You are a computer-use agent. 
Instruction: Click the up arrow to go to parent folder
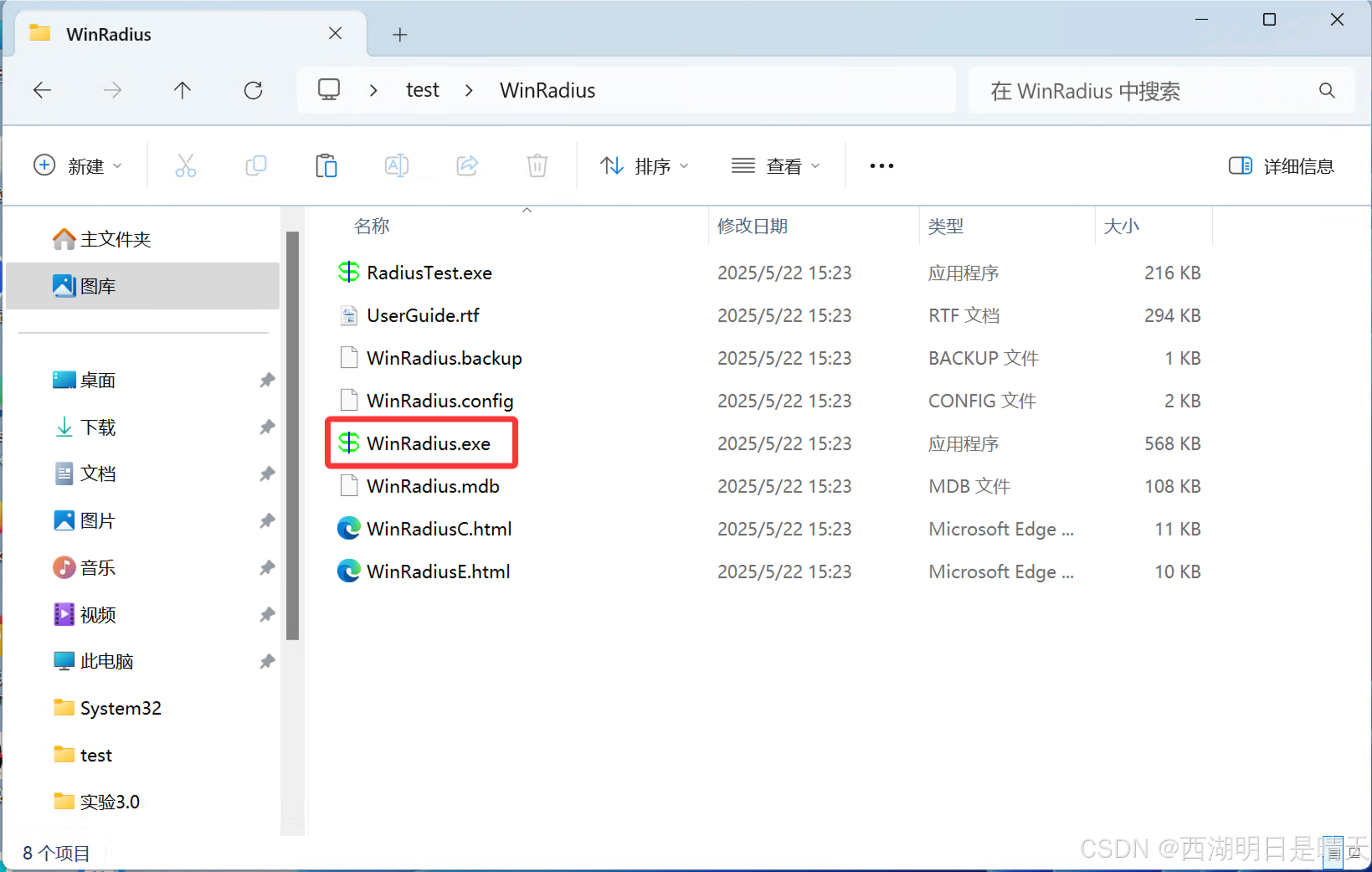coord(182,89)
